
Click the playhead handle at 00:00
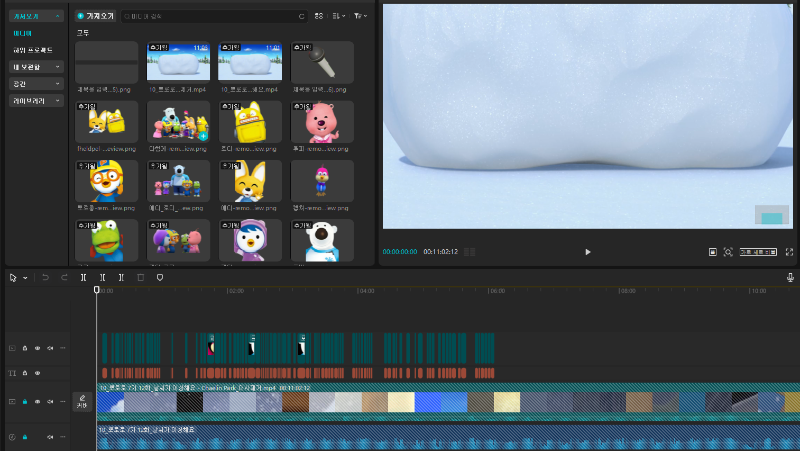pyautogui.click(x=96, y=290)
